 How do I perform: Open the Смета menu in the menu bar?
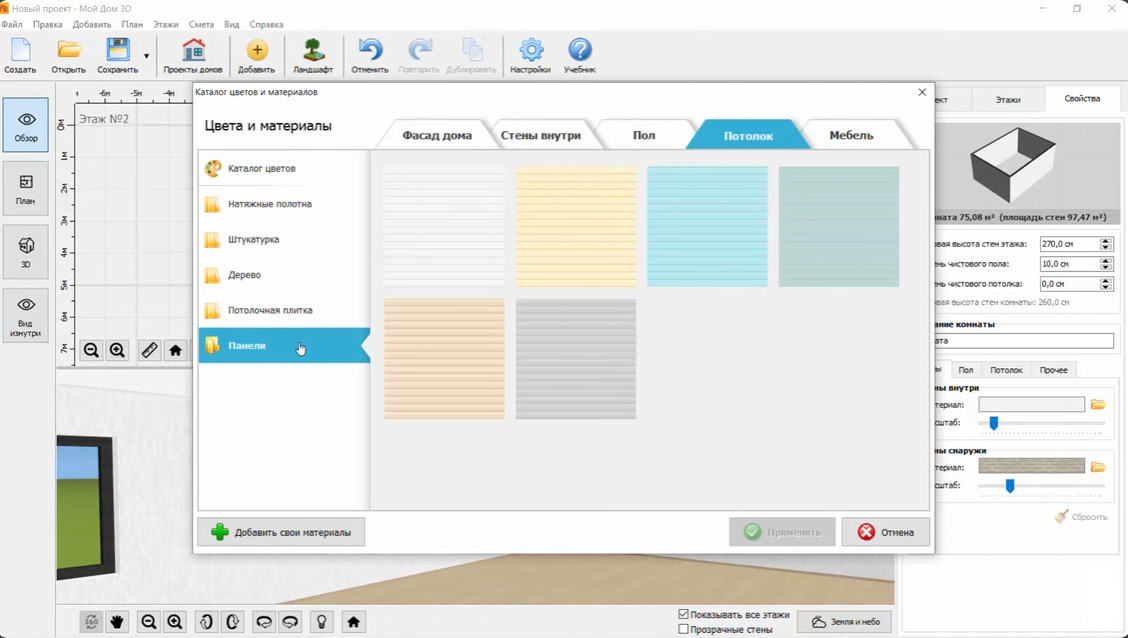point(201,24)
